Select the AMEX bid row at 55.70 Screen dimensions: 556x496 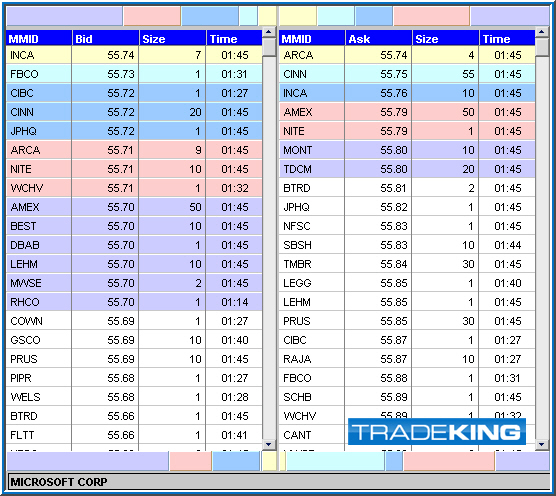tap(134, 207)
